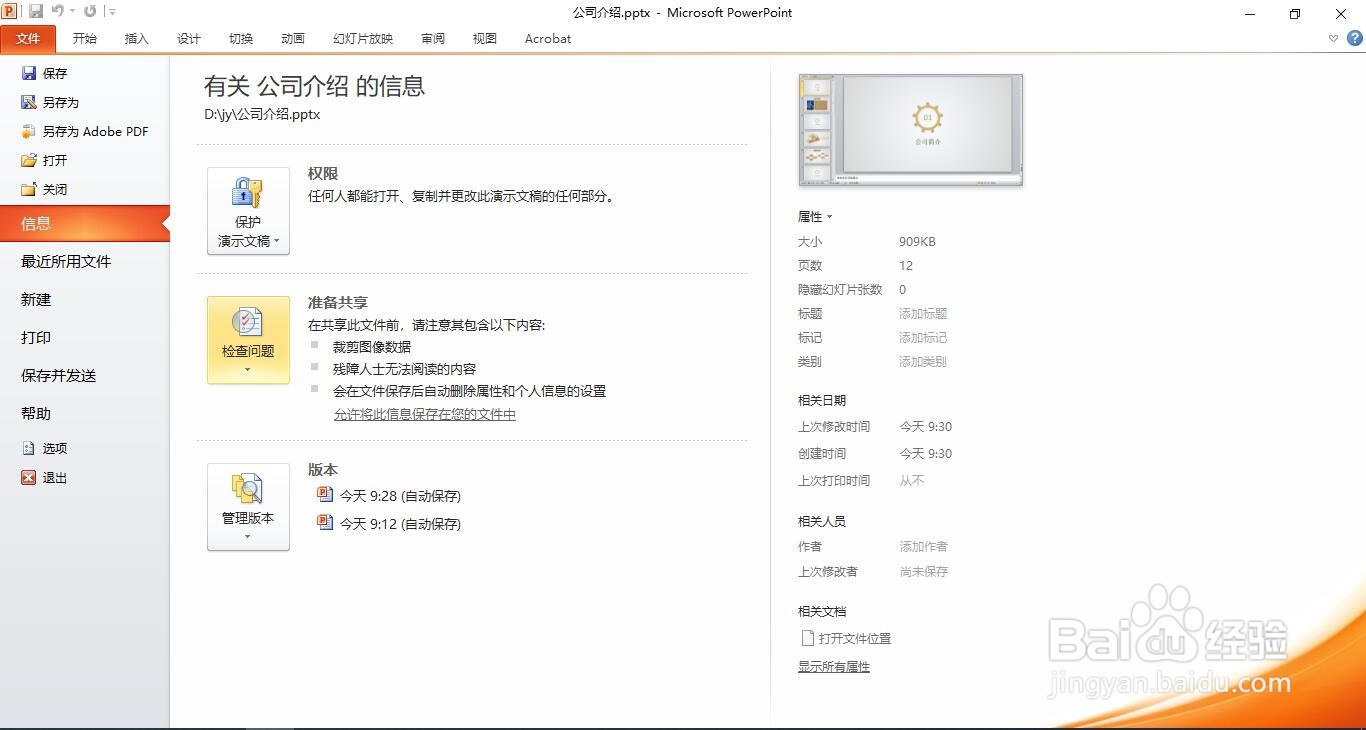
Task: Click 检查问题 dropdown button
Action: [248, 340]
